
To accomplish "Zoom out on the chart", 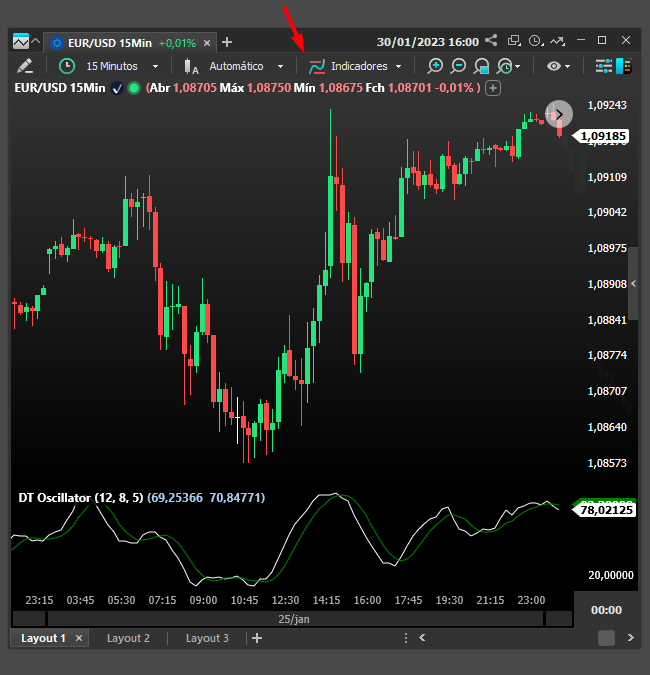I will tap(458, 66).
